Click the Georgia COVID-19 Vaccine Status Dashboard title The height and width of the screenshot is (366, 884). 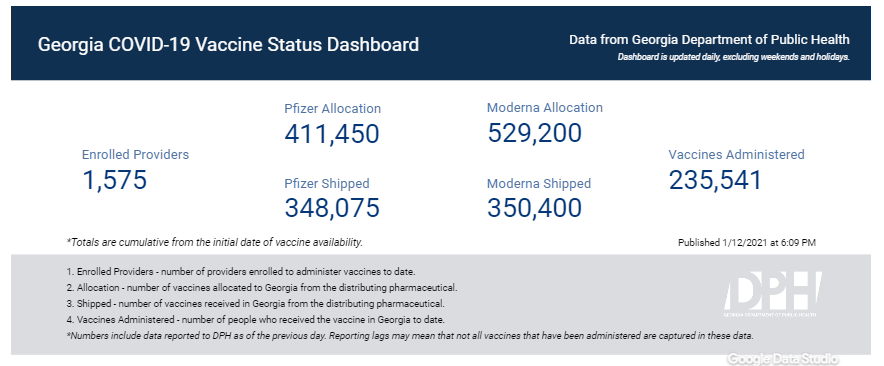click(x=228, y=45)
